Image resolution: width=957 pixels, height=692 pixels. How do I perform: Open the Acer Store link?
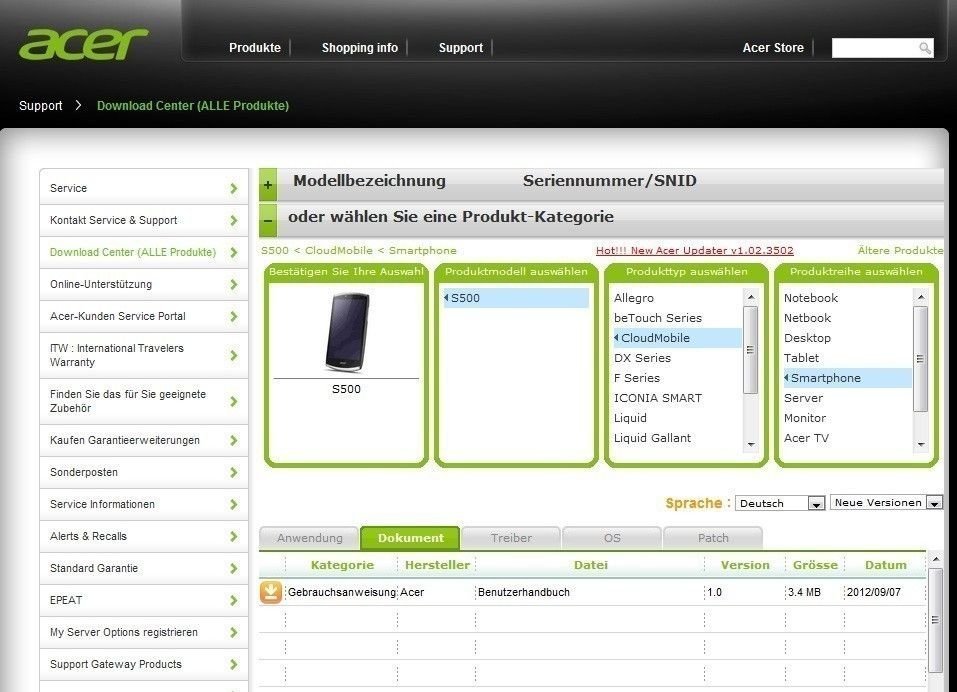(x=773, y=48)
